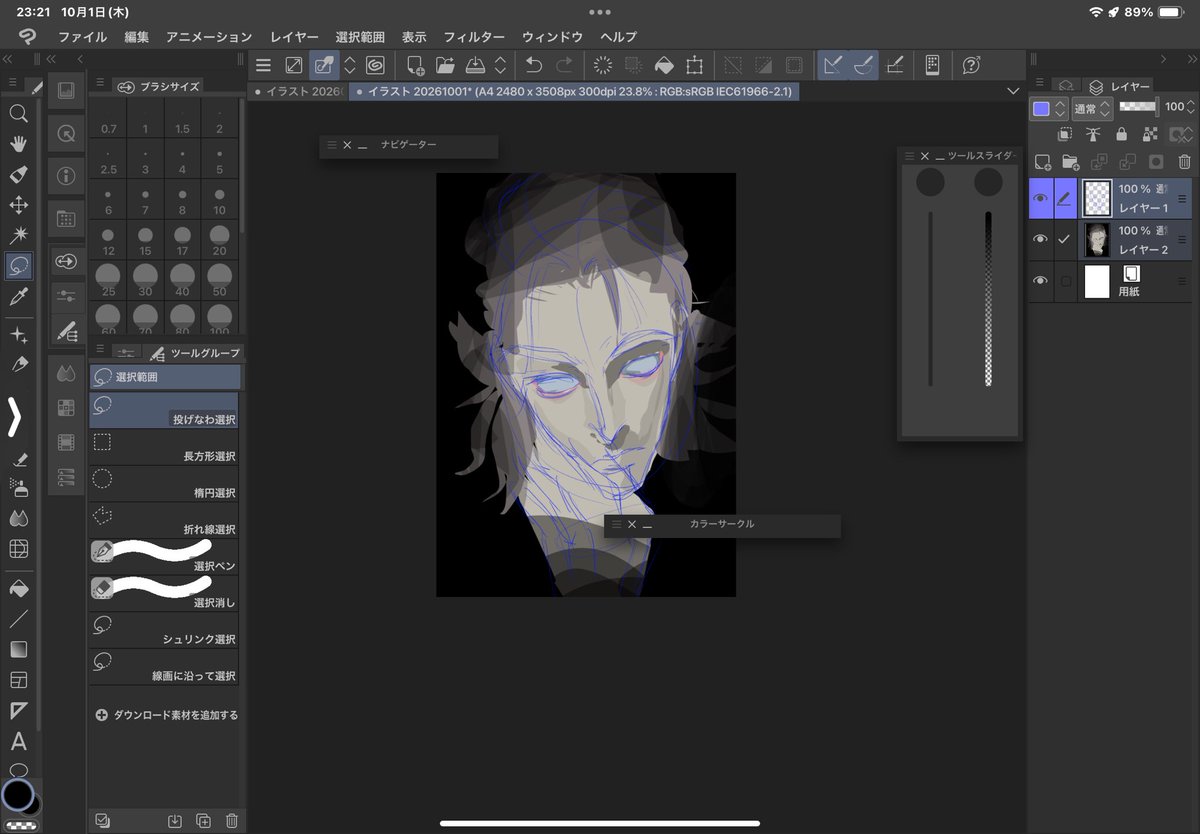Open the レイヤー menu
The height and width of the screenshot is (834, 1200).
click(x=294, y=37)
